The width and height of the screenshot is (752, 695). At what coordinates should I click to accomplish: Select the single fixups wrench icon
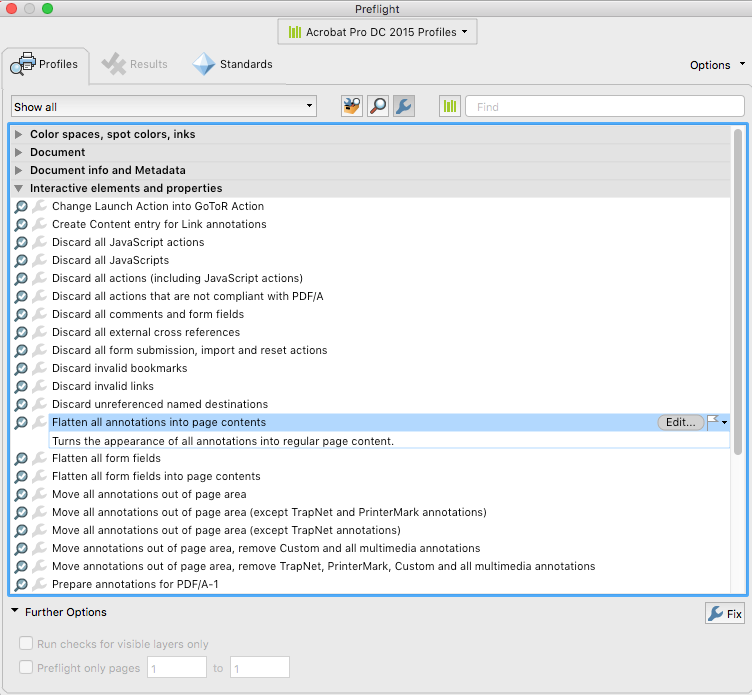tap(404, 106)
